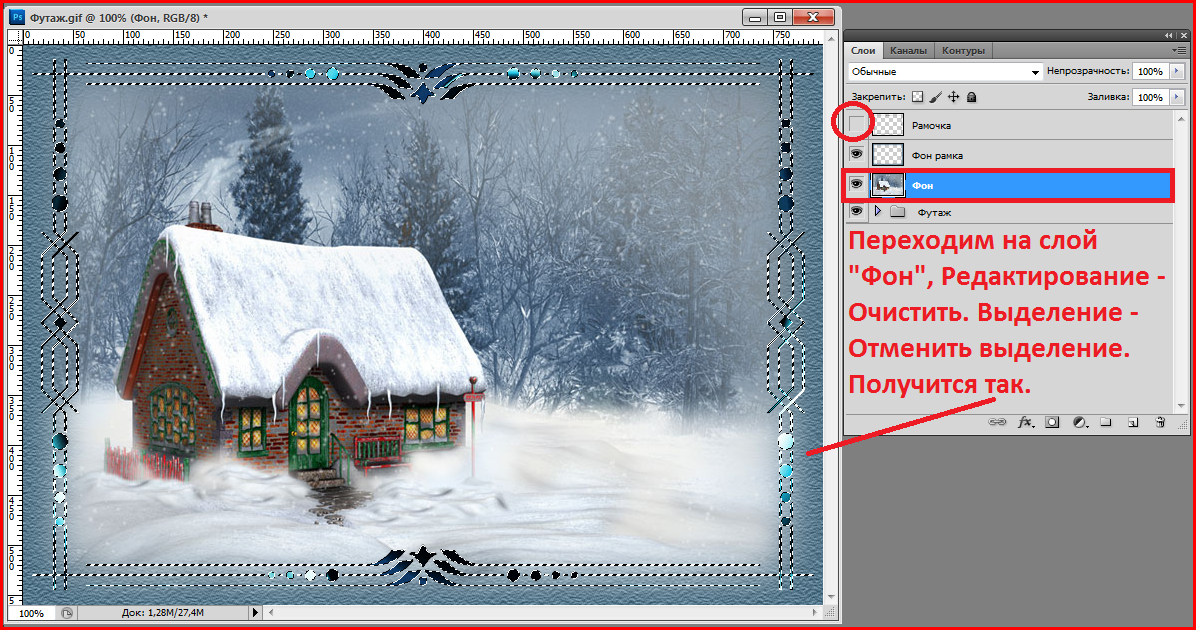This screenshot has width=1196, height=630.
Task: Click the document horizontal scrollbar left arrow
Action: 271,612
